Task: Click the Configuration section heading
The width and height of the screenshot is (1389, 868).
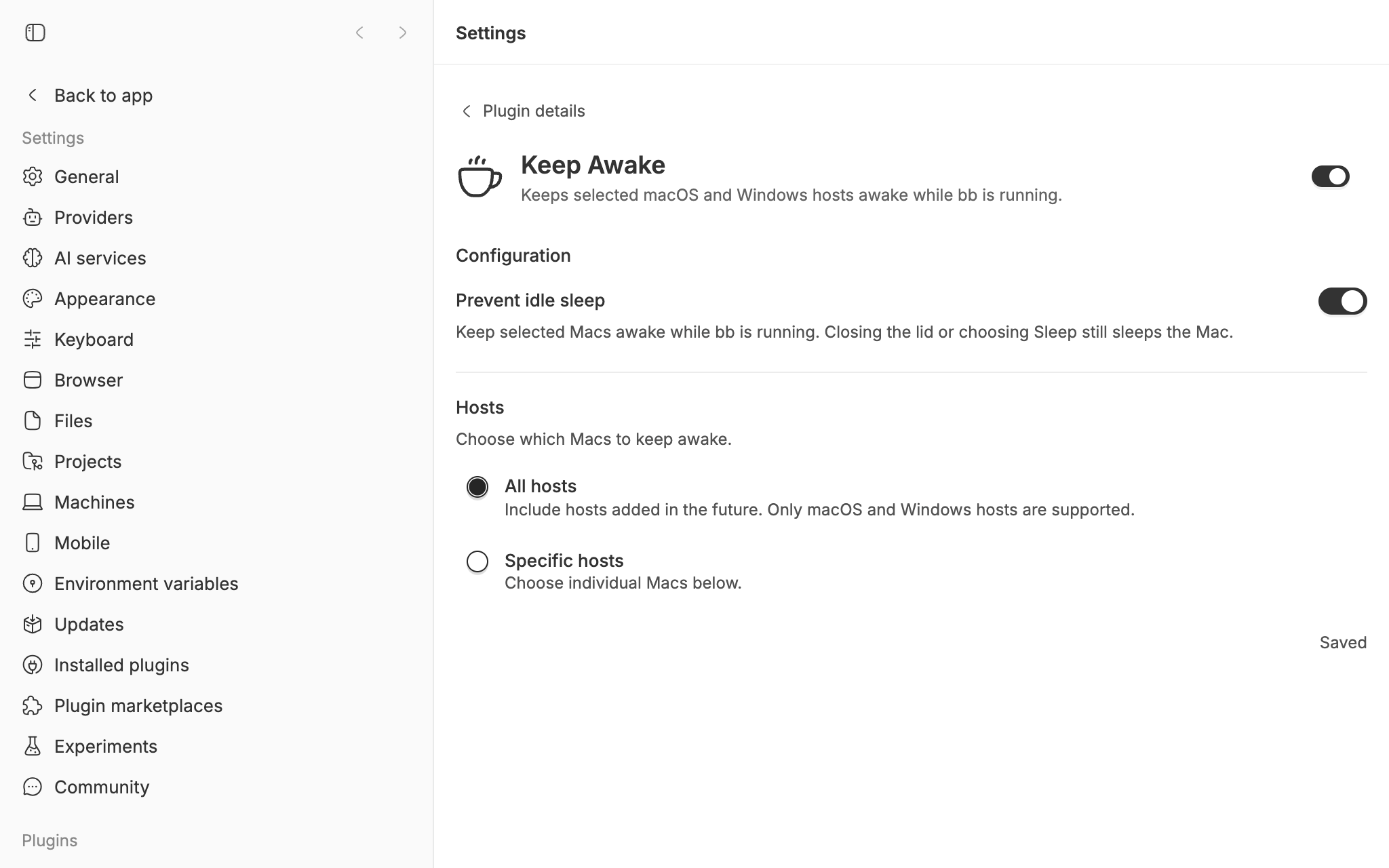Action: tap(513, 256)
